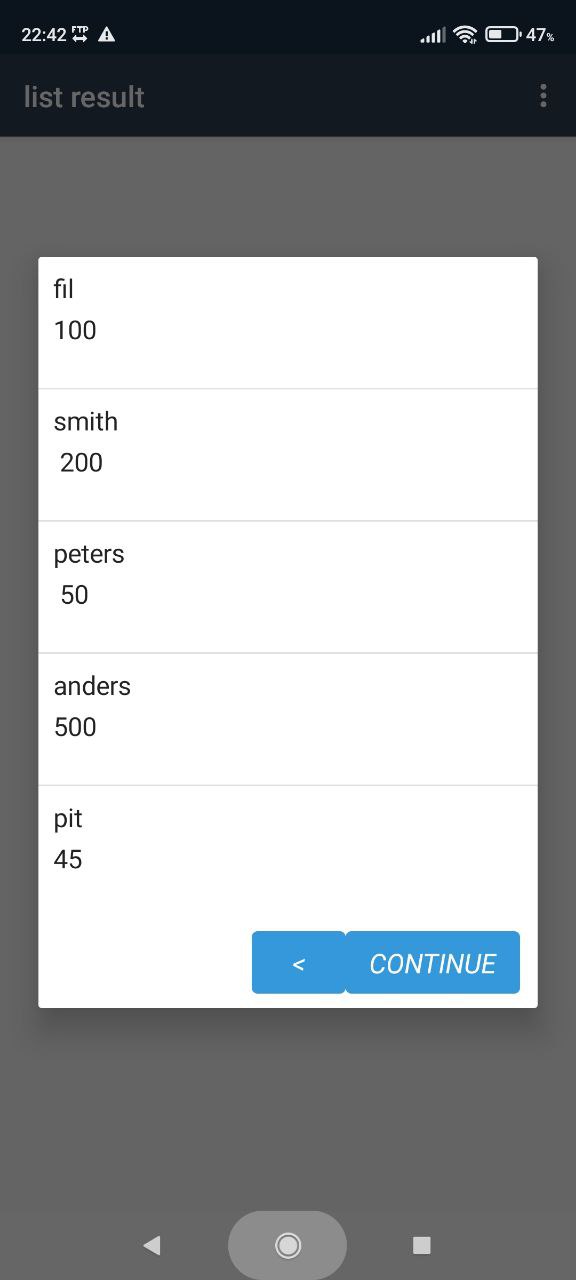The image size is (576, 1280).
Task: Tap the status bar clock showing 22:42
Action: tap(43, 34)
